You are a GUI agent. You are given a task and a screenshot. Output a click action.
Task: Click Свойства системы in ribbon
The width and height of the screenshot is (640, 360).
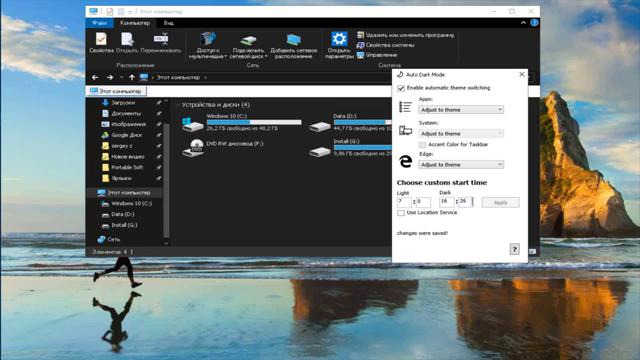click(x=386, y=45)
